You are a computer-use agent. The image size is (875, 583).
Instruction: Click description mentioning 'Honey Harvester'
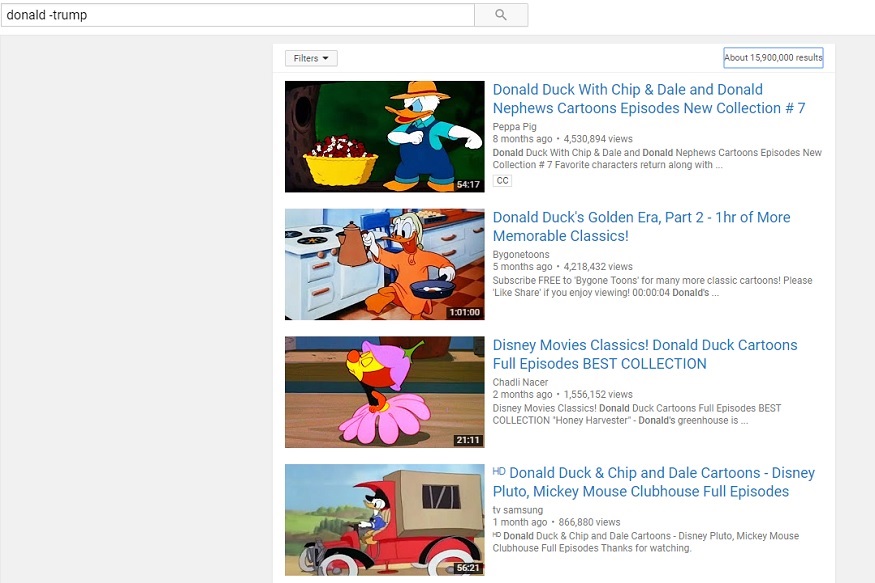637,414
